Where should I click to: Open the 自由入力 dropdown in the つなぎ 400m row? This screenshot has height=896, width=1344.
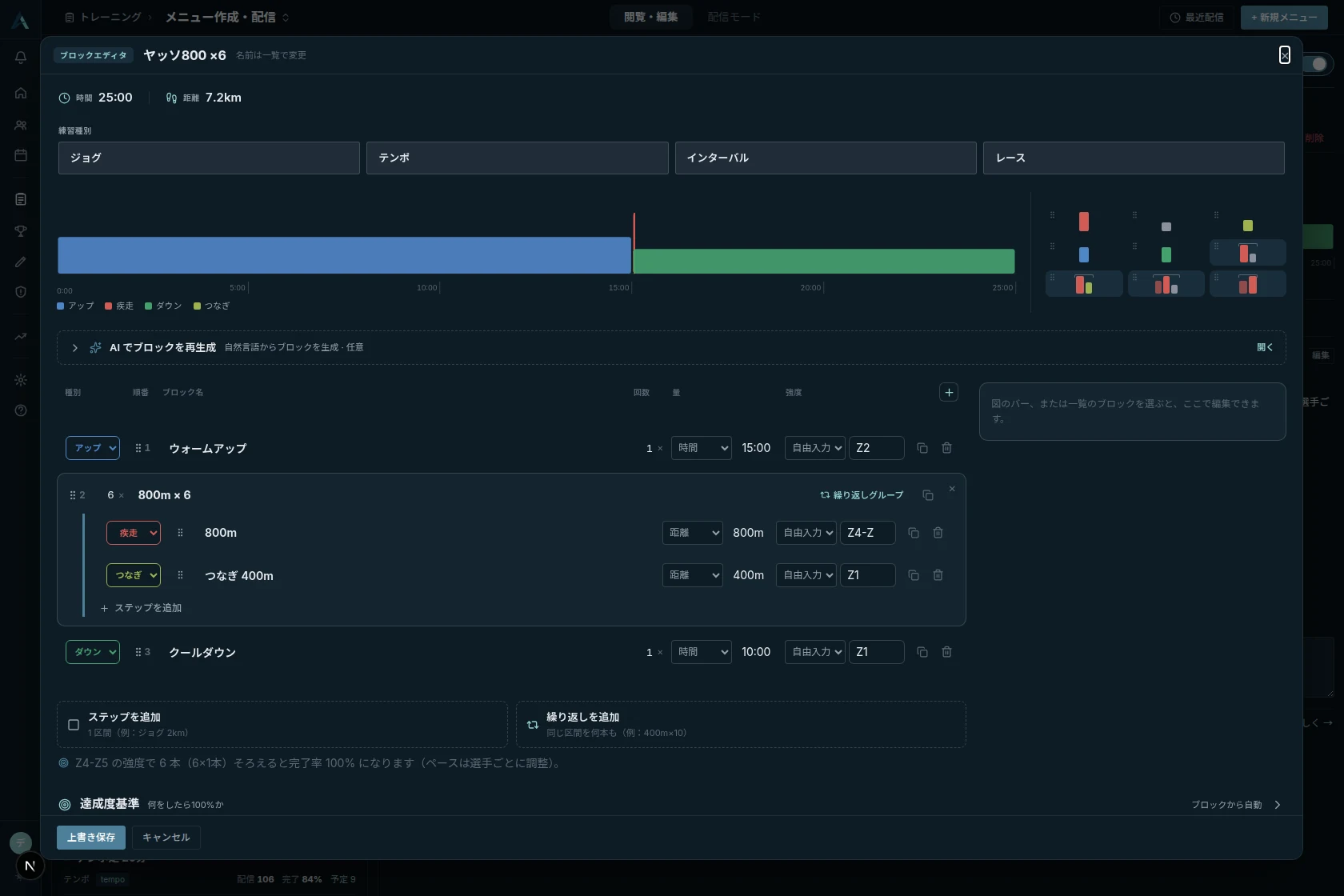point(806,575)
